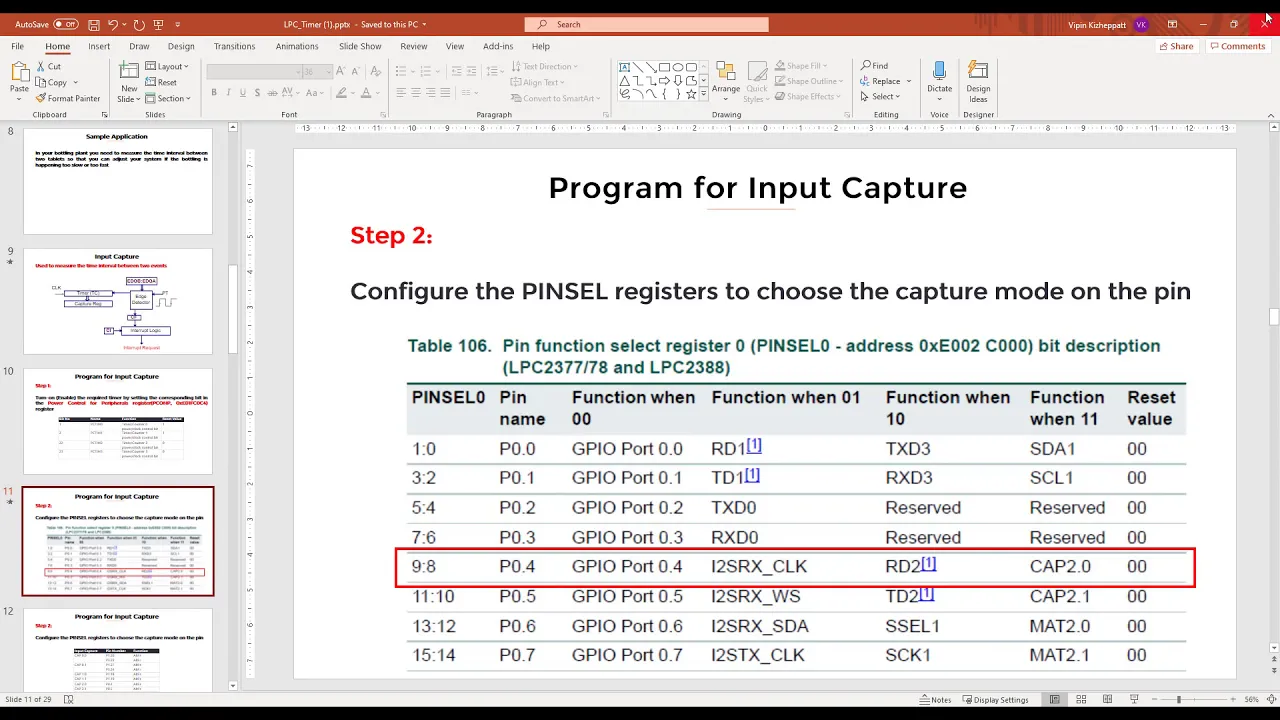Open Display Settings in status bar

995,699
